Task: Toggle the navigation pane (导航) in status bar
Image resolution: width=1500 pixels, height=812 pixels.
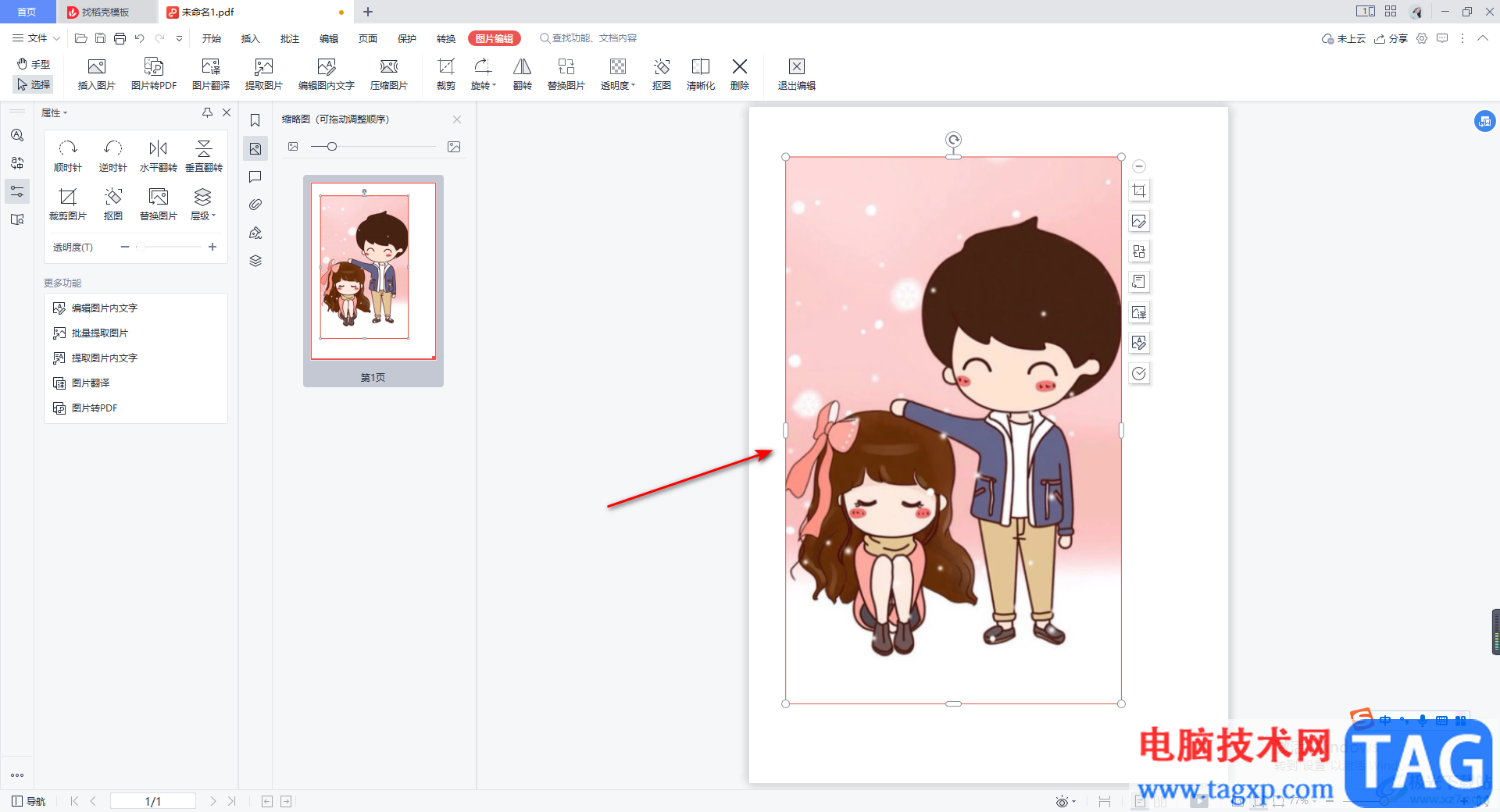Action: (x=29, y=801)
